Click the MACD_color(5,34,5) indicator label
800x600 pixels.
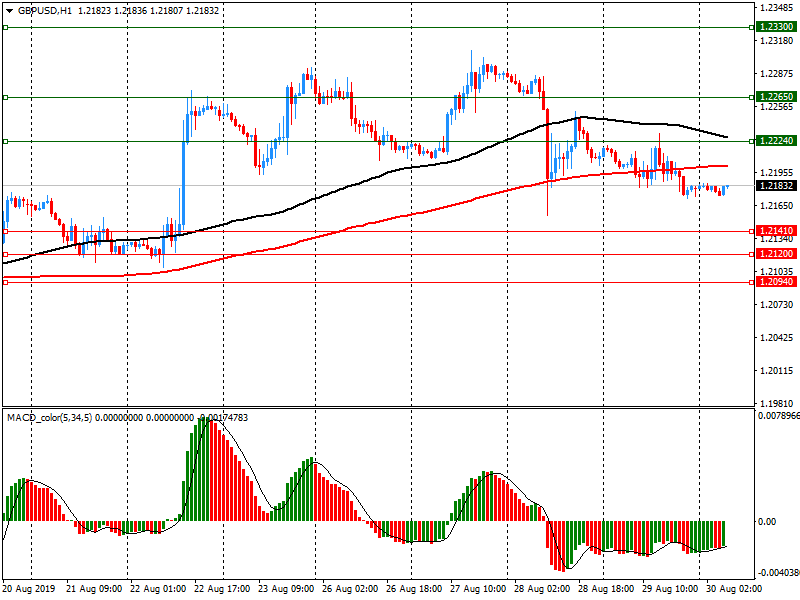coord(49,418)
